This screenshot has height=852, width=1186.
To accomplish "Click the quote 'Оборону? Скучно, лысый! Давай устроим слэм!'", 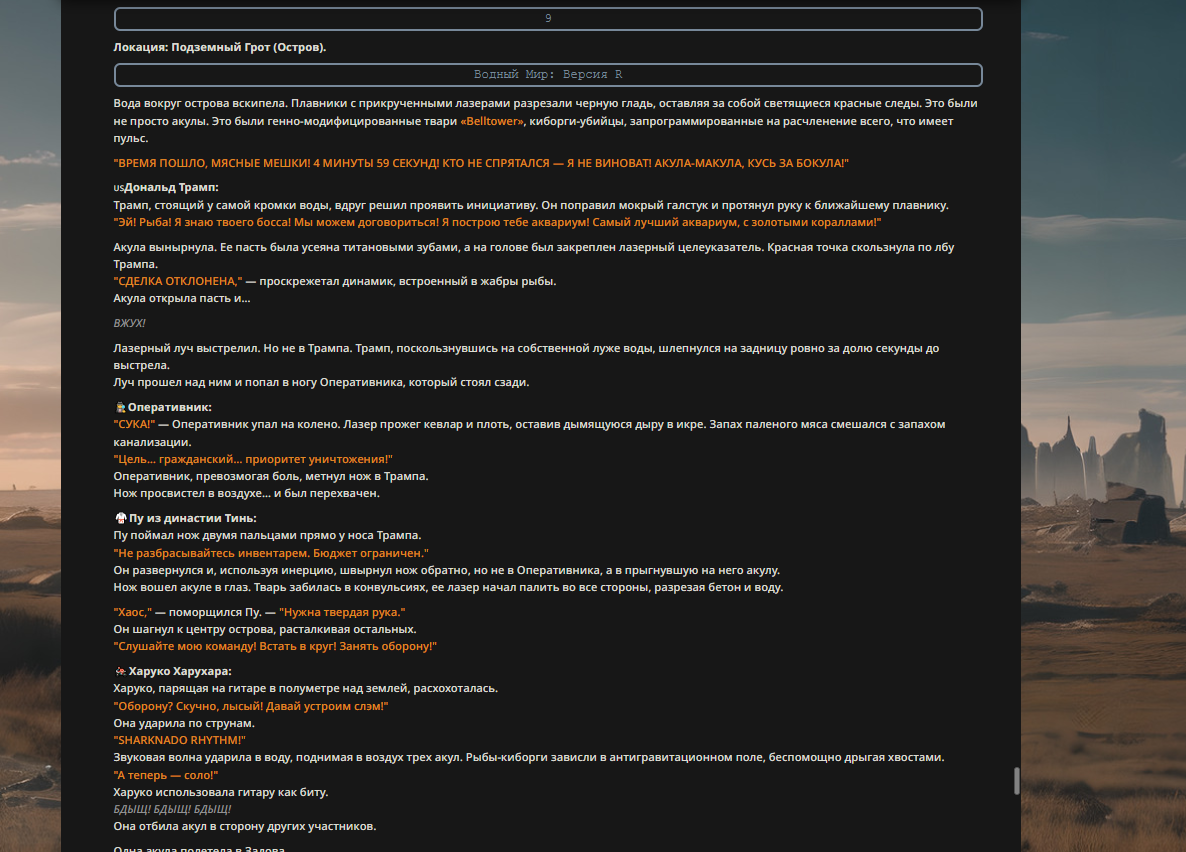I will point(251,707).
